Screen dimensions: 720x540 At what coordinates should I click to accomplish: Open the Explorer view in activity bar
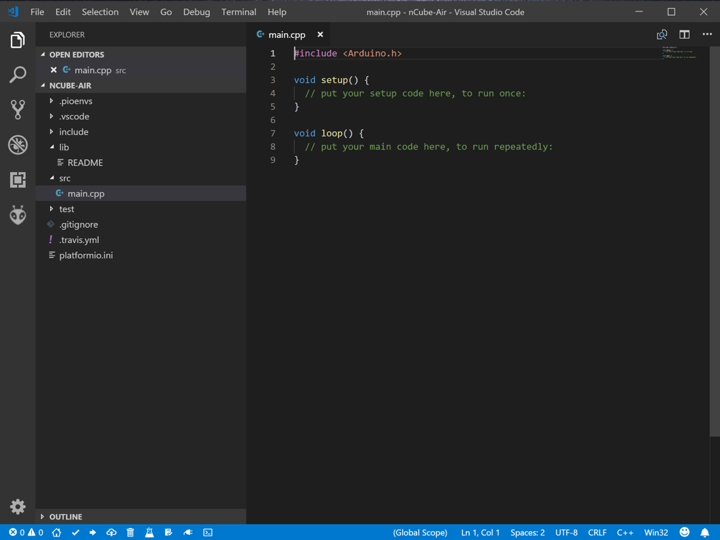[x=17, y=40]
